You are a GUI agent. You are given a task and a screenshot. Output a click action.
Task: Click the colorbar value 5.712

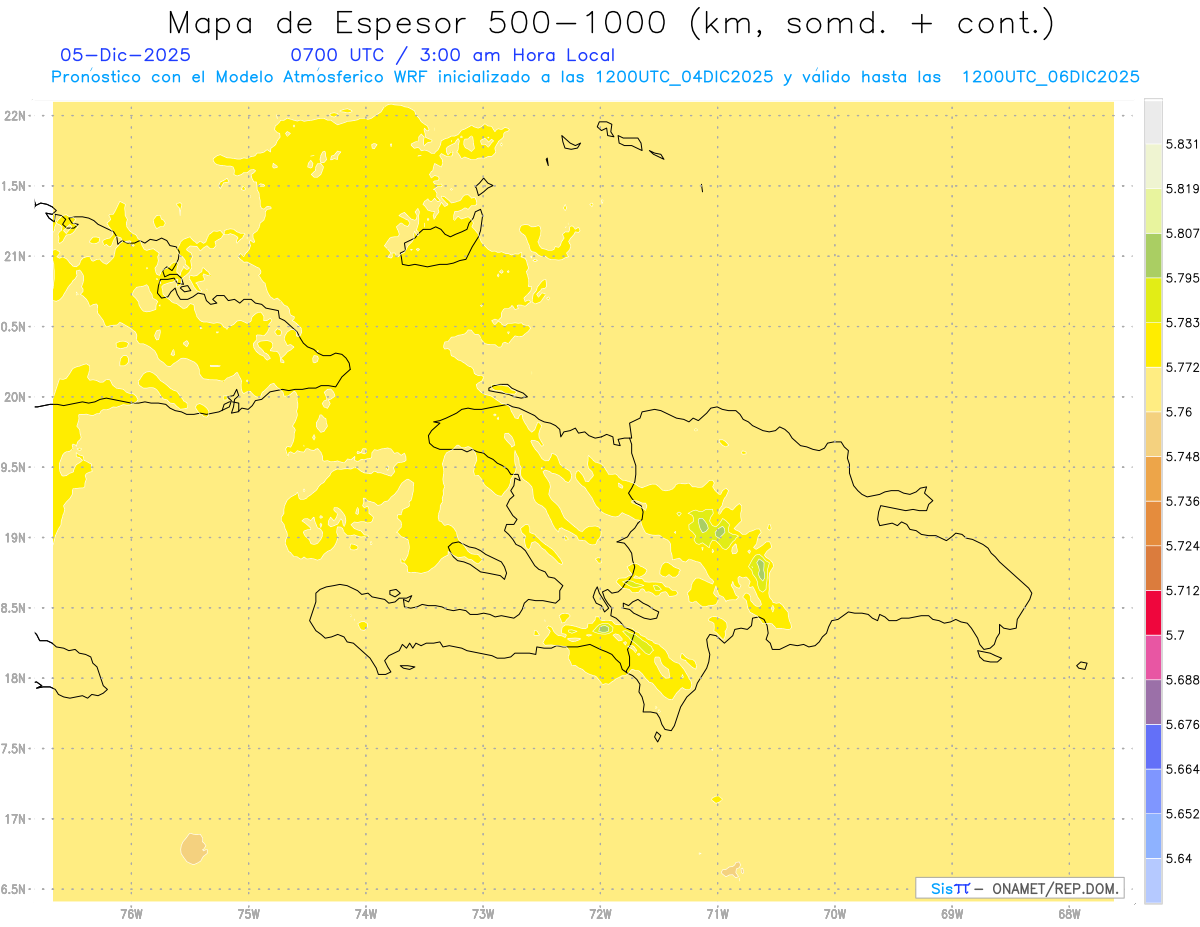(x=1182, y=591)
